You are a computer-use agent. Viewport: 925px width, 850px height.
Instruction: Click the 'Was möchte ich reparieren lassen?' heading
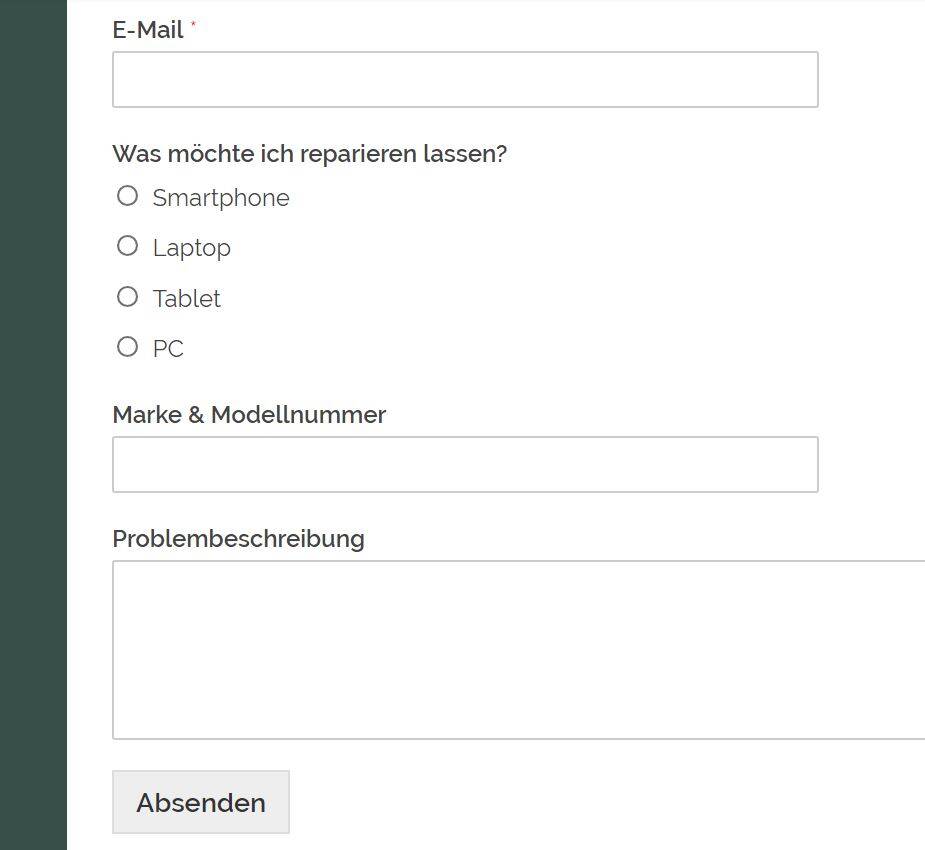[310, 154]
